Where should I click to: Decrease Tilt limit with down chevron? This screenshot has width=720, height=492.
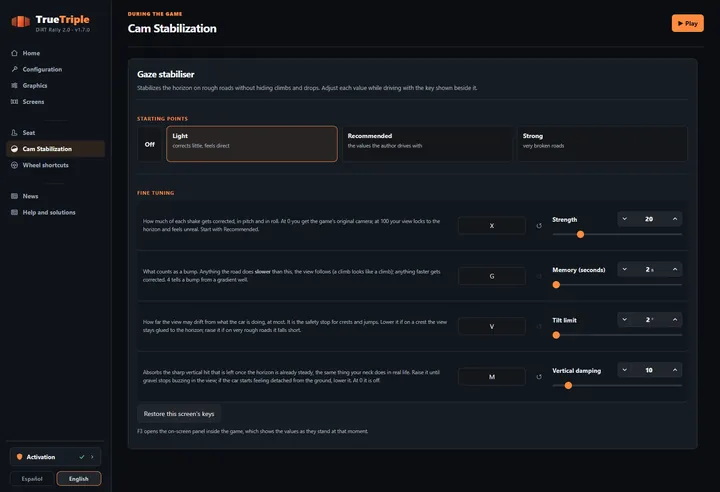coord(624,320)
